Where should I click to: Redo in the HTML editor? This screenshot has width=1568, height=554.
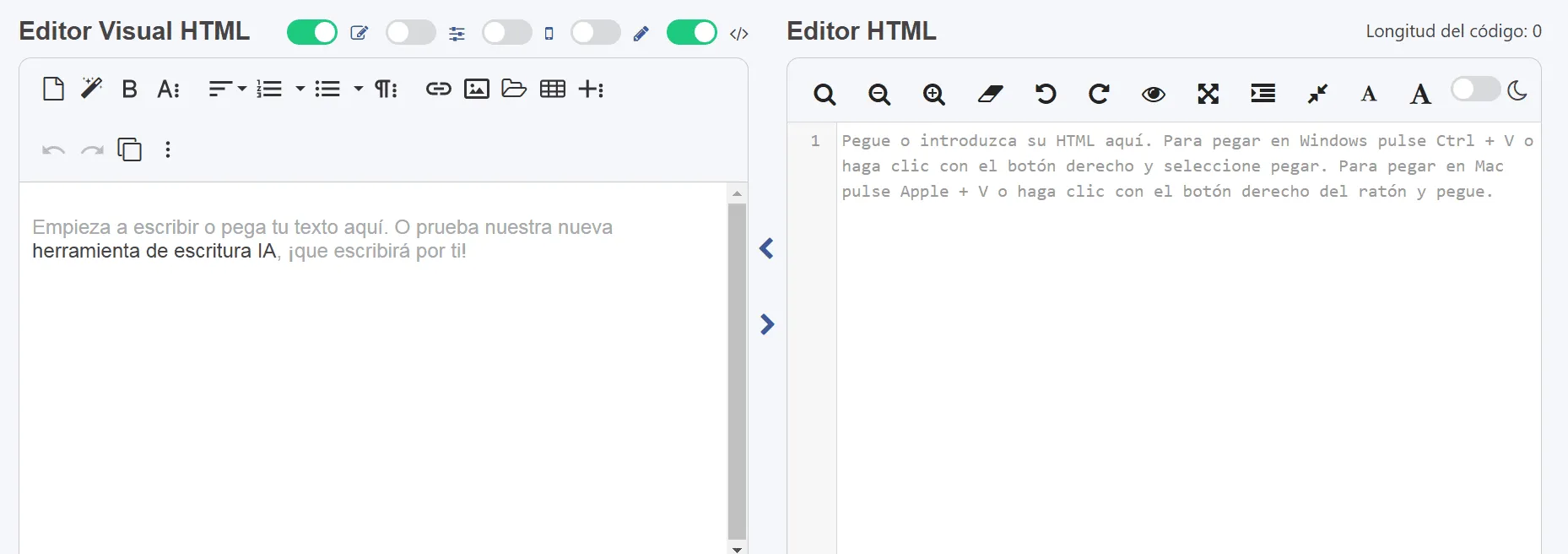tap(1099, 94)
